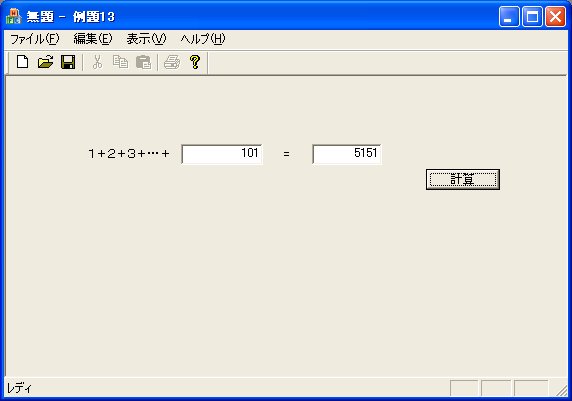Click the result field showing 5151
The image size is (572, 401).
(x=347, y=154)
